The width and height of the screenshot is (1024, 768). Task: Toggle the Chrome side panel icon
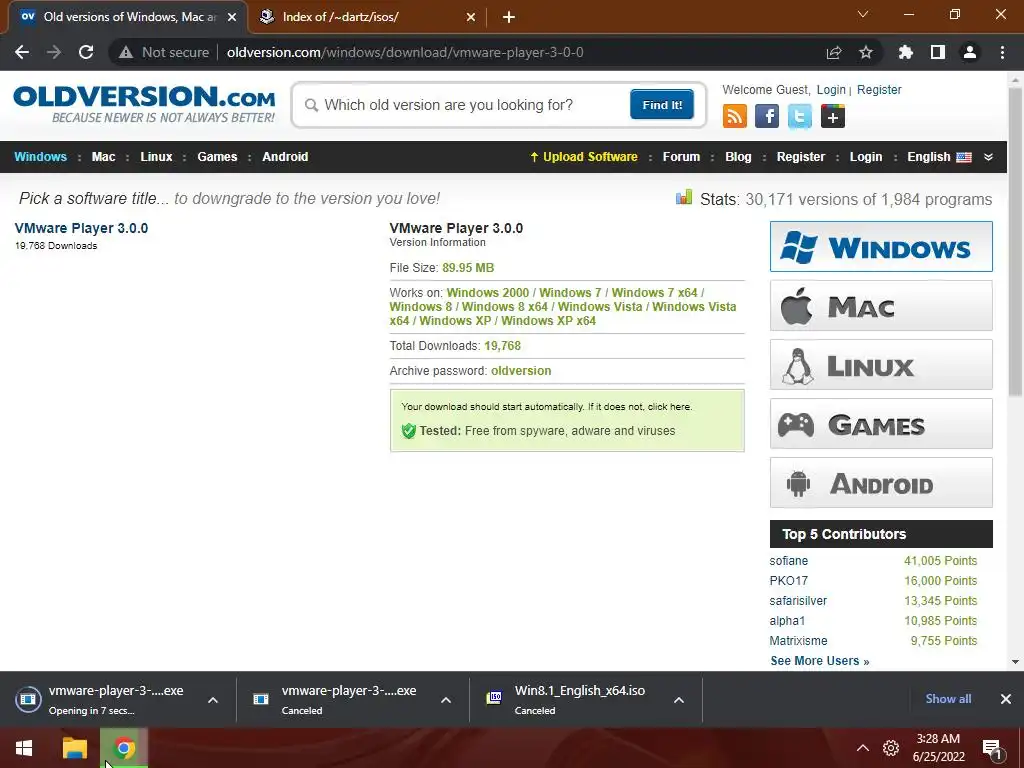[938, 52]
